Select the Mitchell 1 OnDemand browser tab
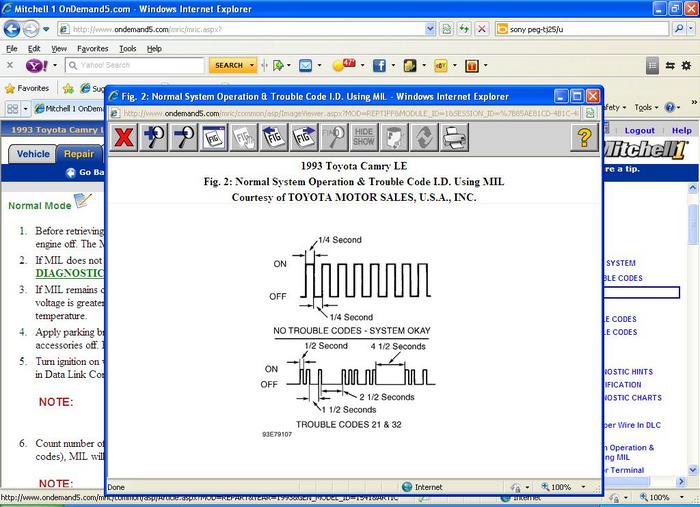 click(70, 108)
